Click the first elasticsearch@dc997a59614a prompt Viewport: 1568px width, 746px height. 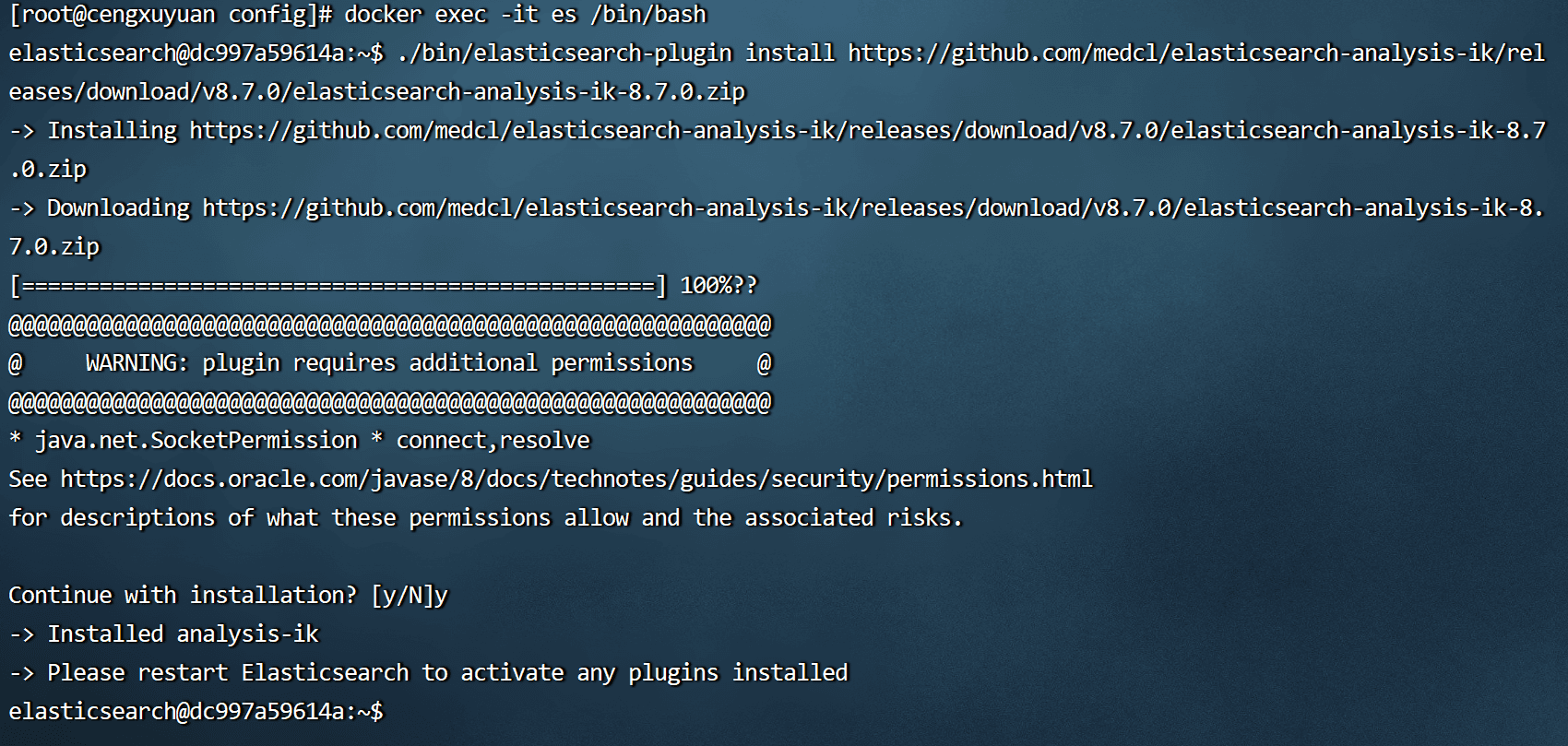(x=196, y=53)
